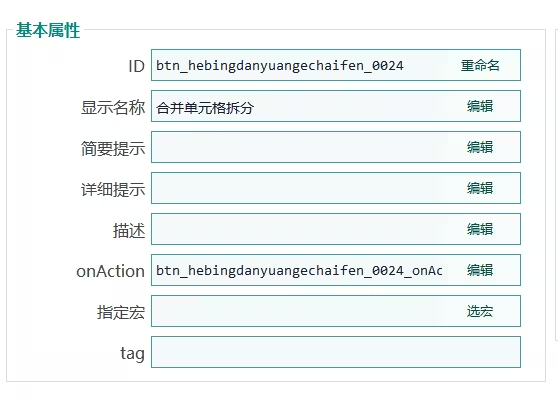Click the empty 简要提示 input box
The image size is (558, 401).
[299, 147]
